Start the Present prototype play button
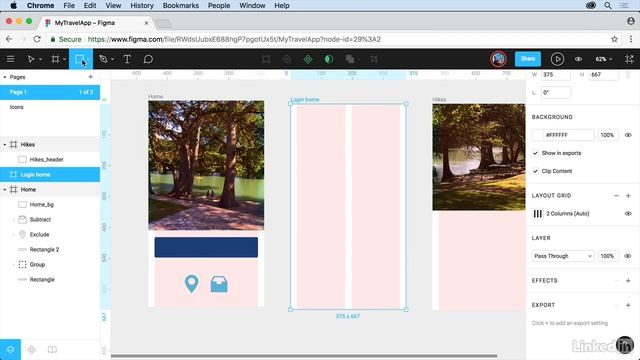Screen dimensions: 640x360 557,59
